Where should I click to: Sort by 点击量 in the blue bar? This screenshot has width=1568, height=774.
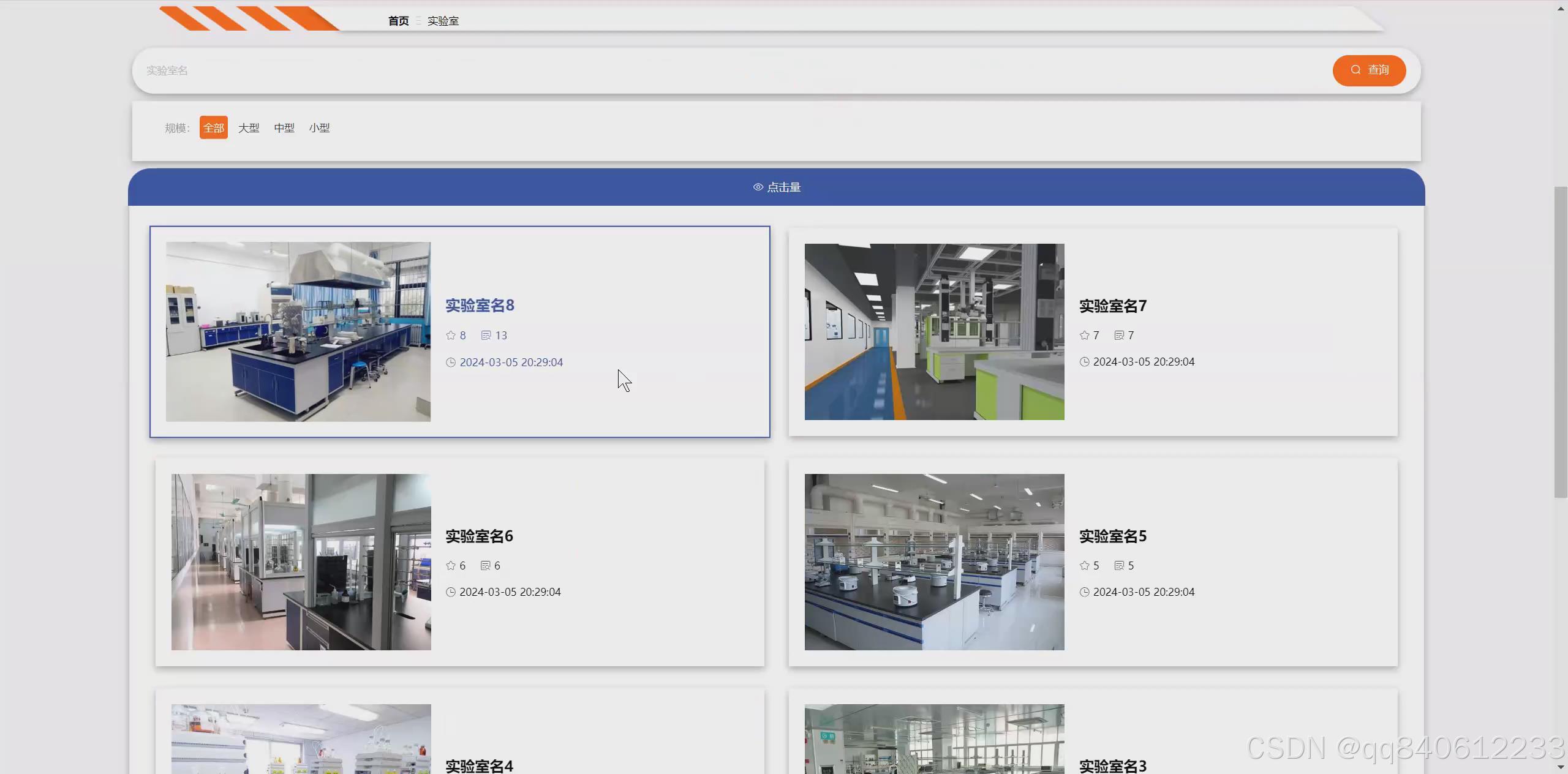[x=777, y=187]
